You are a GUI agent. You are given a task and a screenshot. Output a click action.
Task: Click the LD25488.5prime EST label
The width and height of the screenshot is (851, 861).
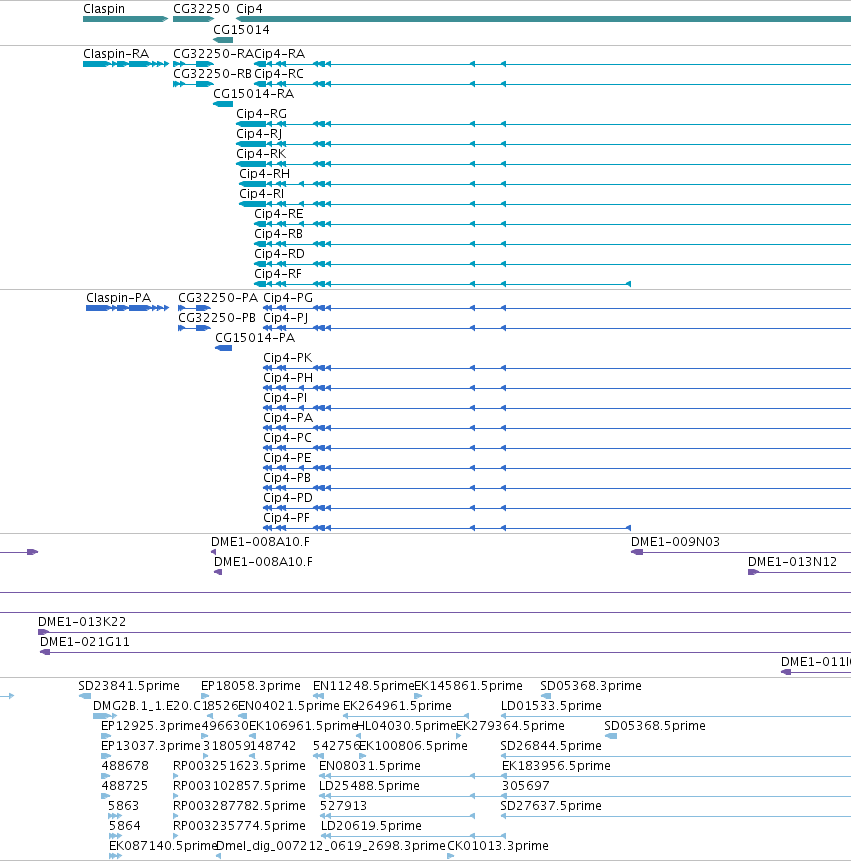click(x=369, y=786)
